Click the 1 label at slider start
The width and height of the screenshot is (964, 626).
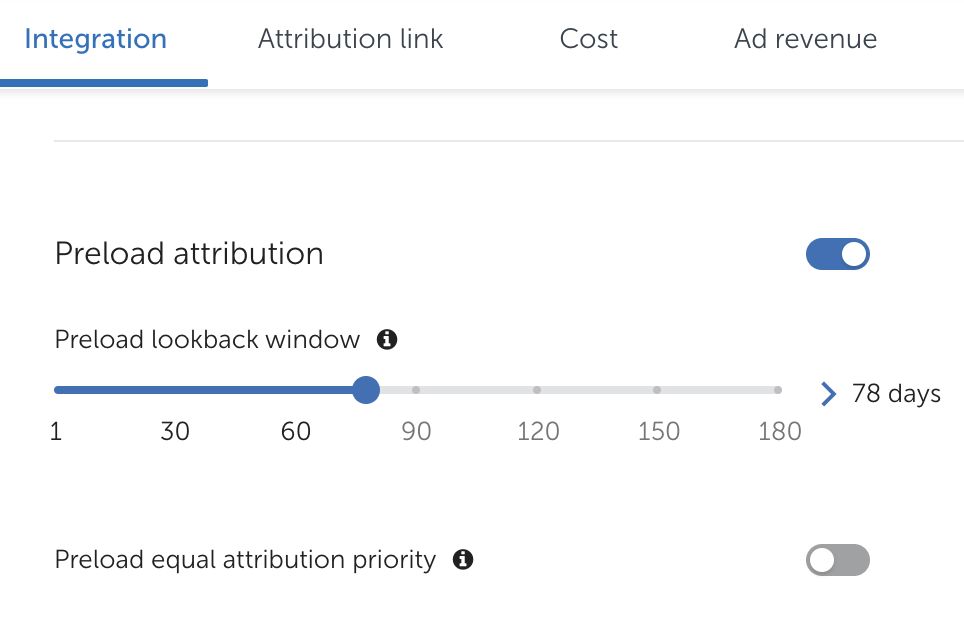pos(56,432)
